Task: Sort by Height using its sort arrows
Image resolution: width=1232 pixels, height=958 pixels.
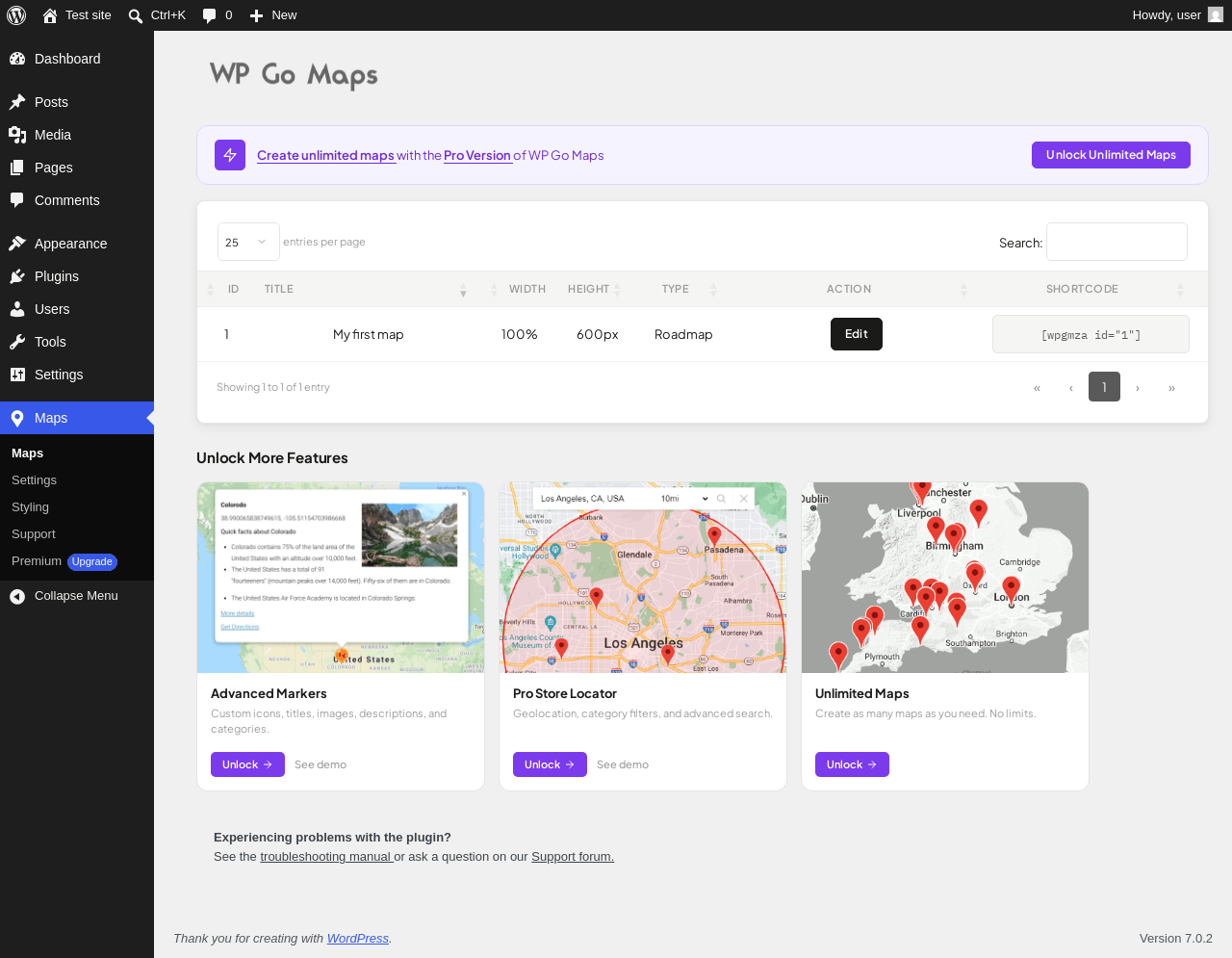Action: click(x=617, y=289)
